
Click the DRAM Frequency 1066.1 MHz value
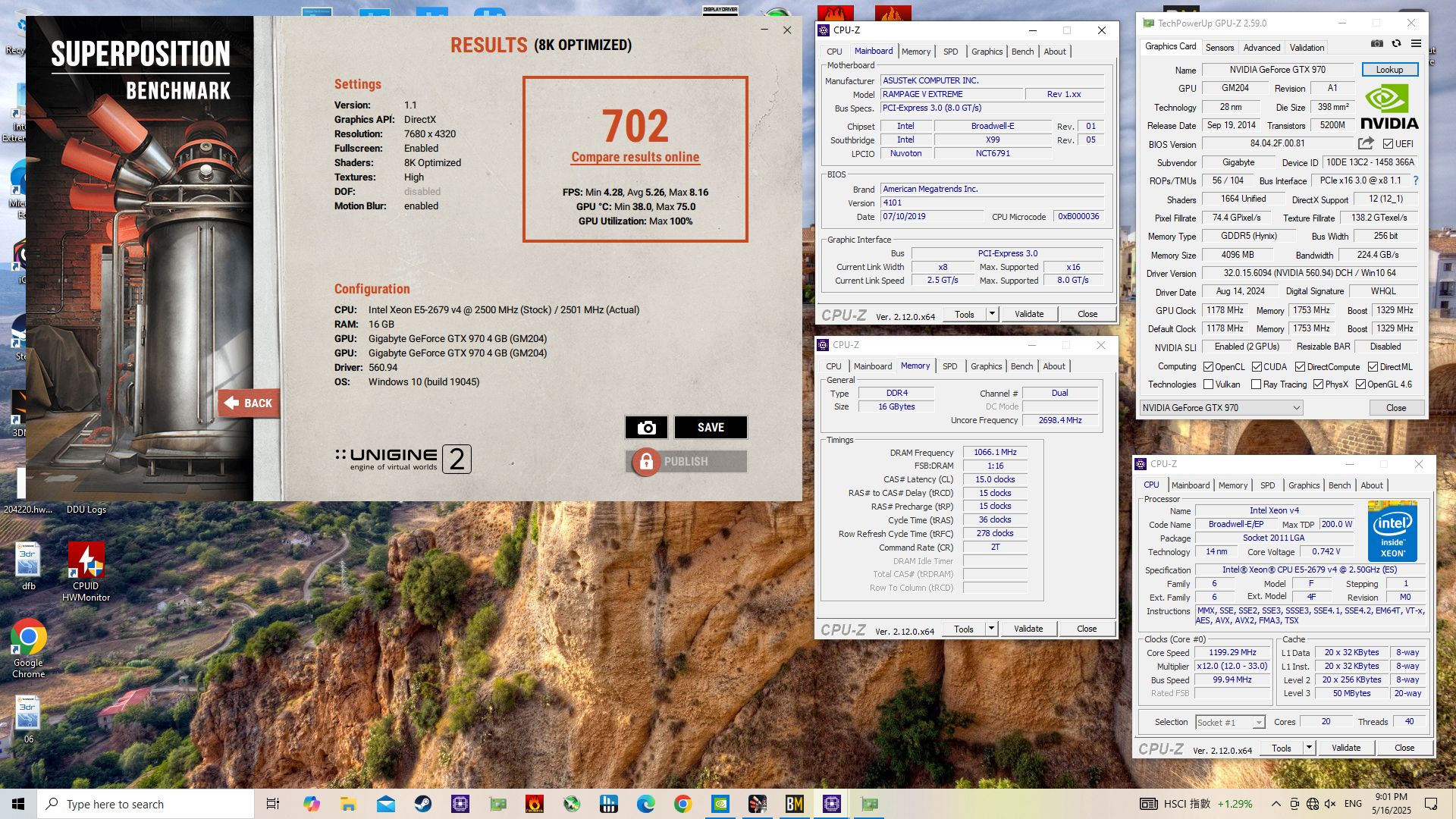tap(995, 452)
